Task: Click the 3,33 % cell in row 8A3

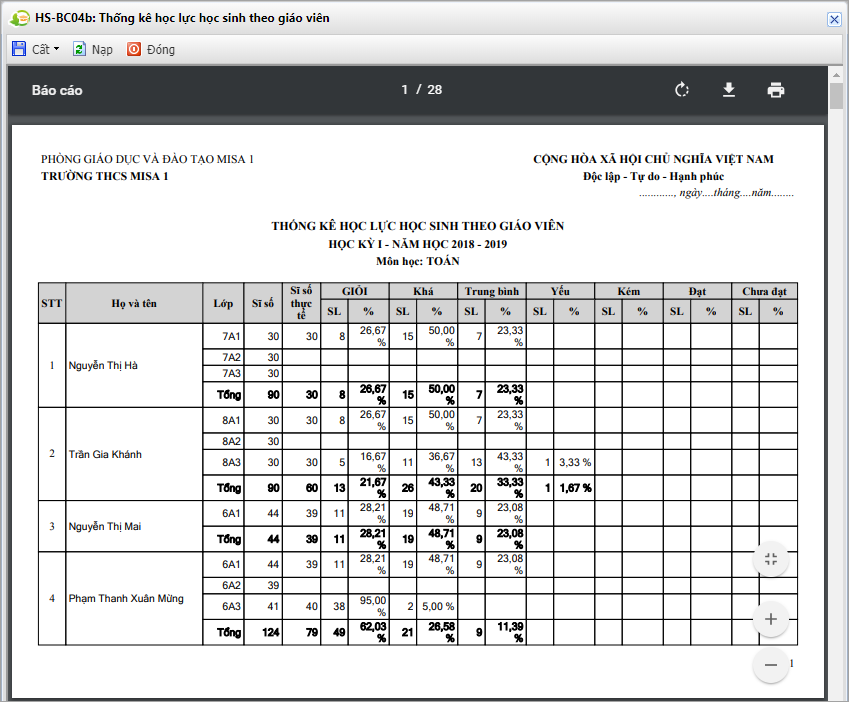Action: (574, 463)
